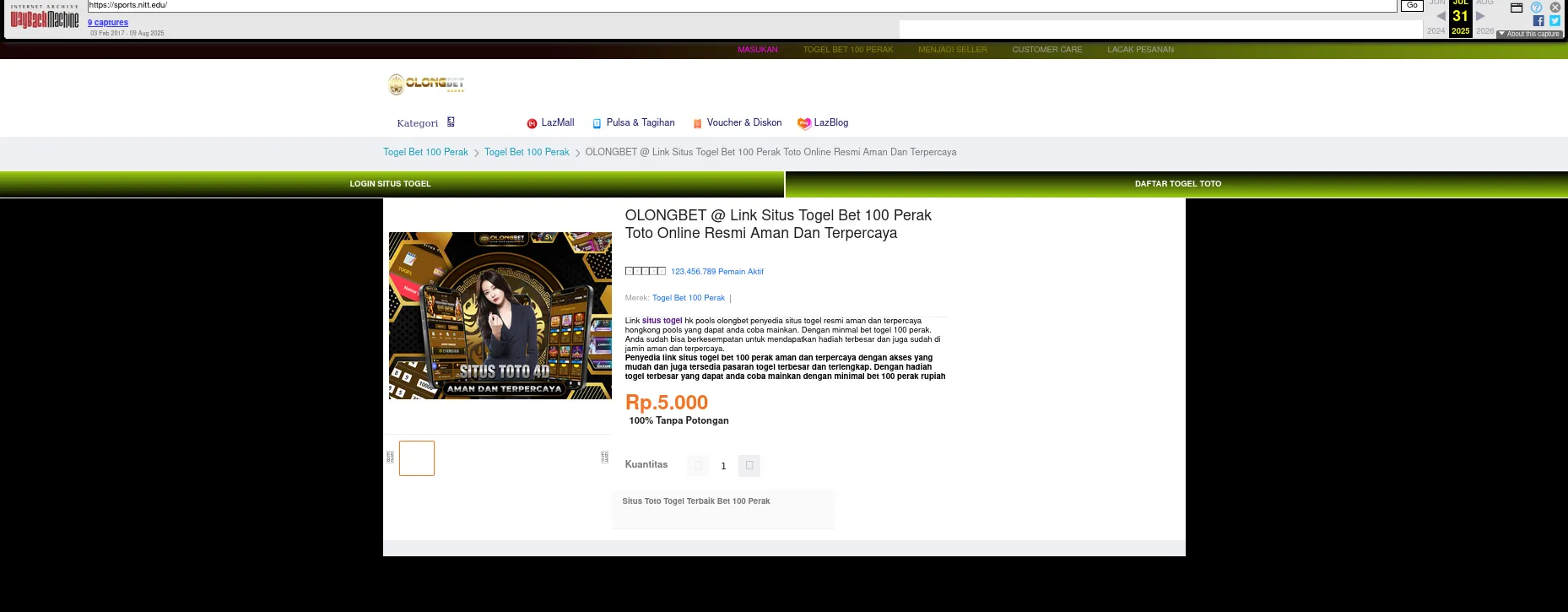Open 123.456.789 Pemain Aktif link
Viewport: 1568px width, 612px height.
point(717,272)
